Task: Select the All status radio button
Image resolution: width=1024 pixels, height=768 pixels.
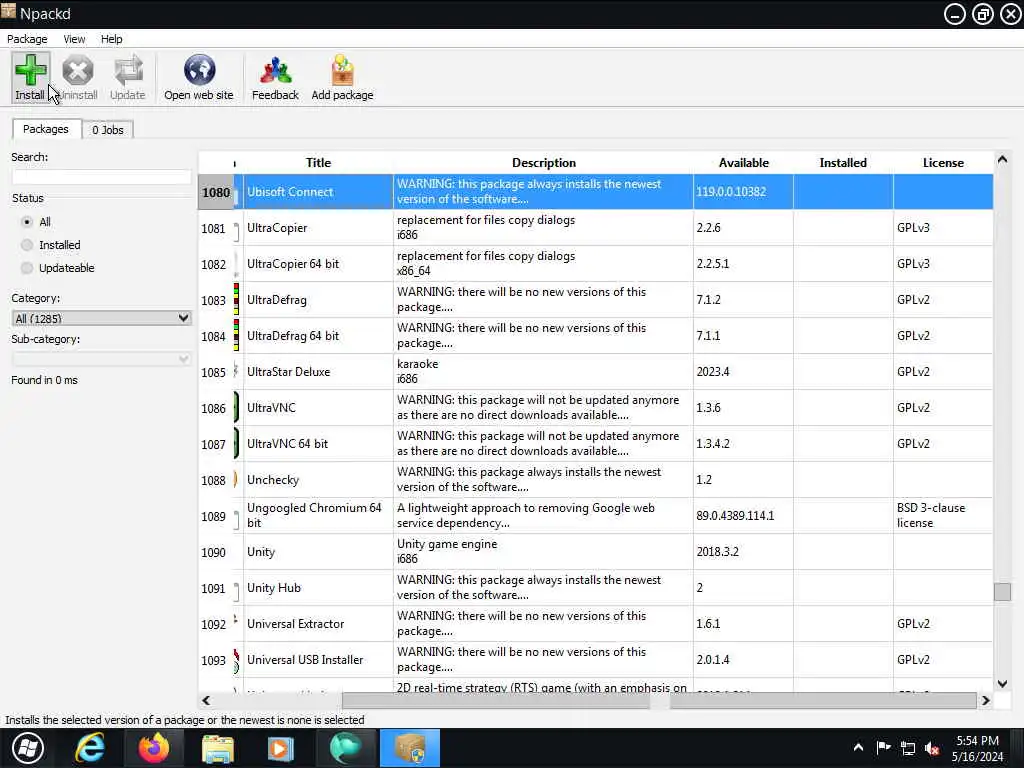Action: click(x=27, y=222)
